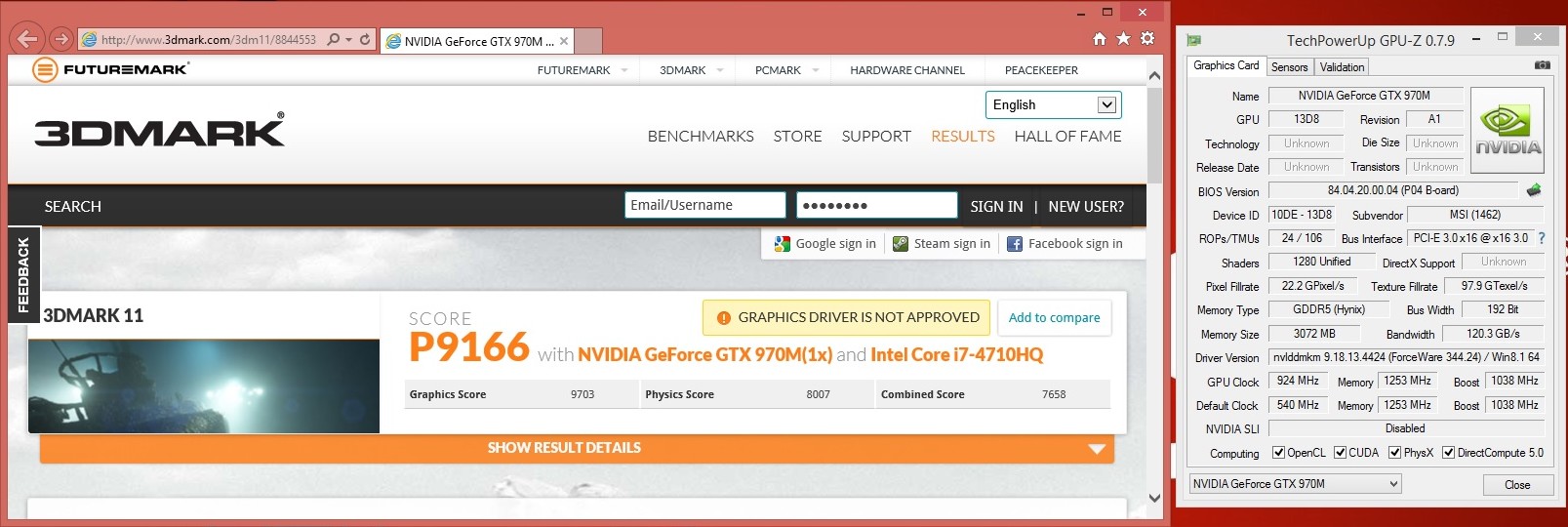
Task: Click the 3DMark 11 result thumbnail
Action: (203, 386)
